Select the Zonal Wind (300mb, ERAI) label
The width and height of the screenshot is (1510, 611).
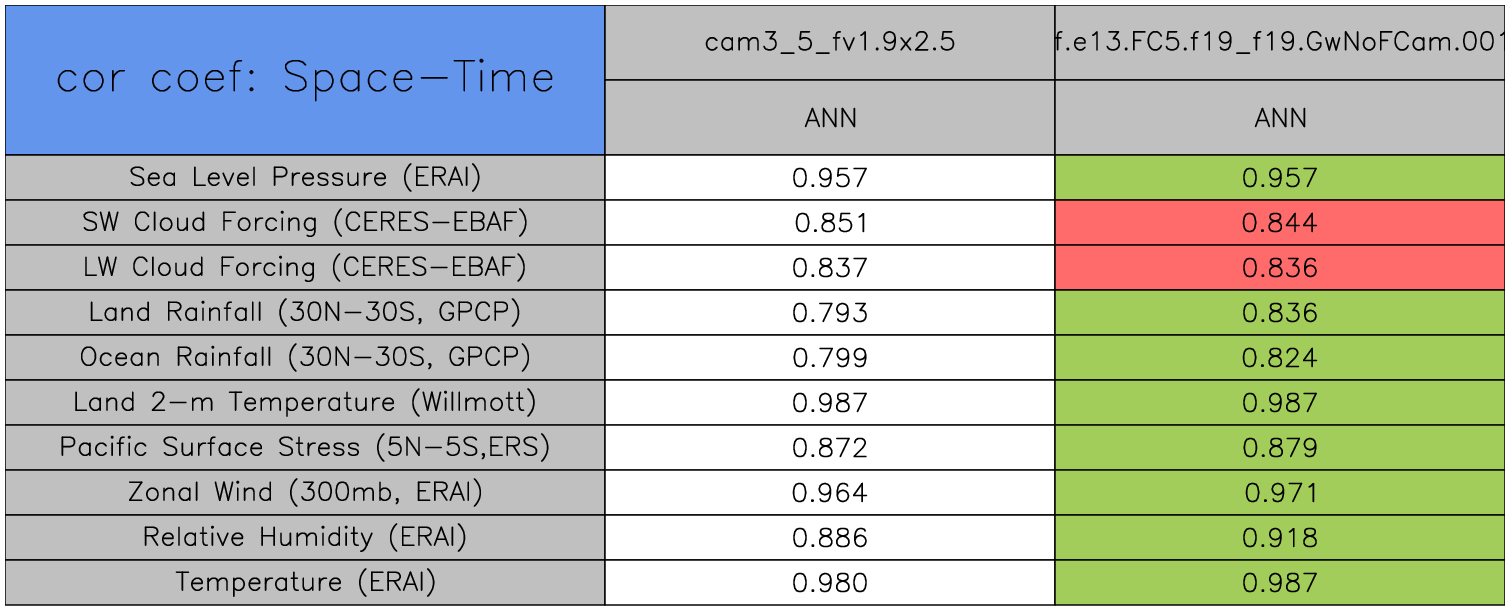[304, 492]
